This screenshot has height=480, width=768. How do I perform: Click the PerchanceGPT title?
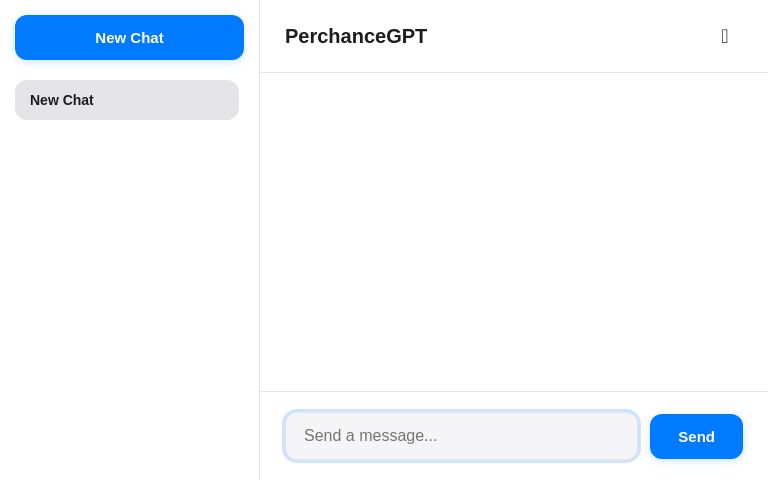pyautogui.click(x=356, y=36)
